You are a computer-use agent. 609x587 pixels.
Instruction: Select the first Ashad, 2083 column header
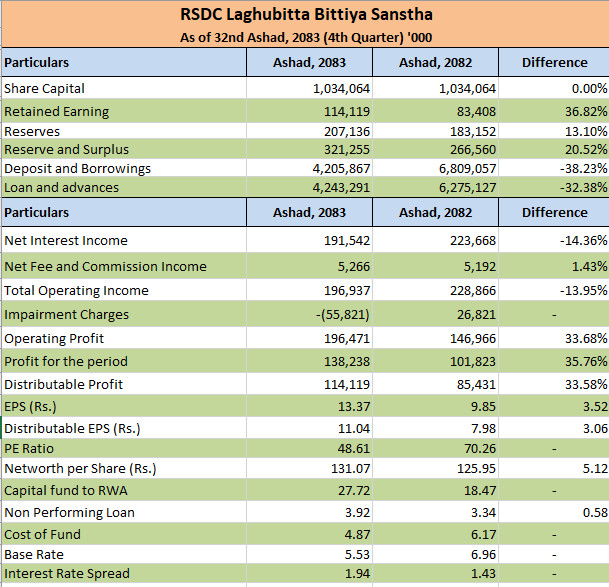(310, 62)
